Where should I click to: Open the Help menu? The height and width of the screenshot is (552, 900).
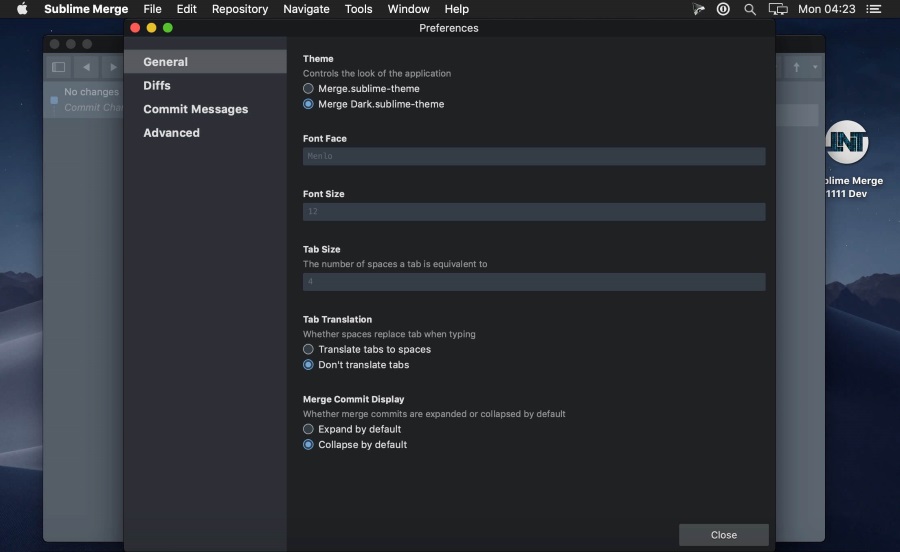click(x=456, y=9)
